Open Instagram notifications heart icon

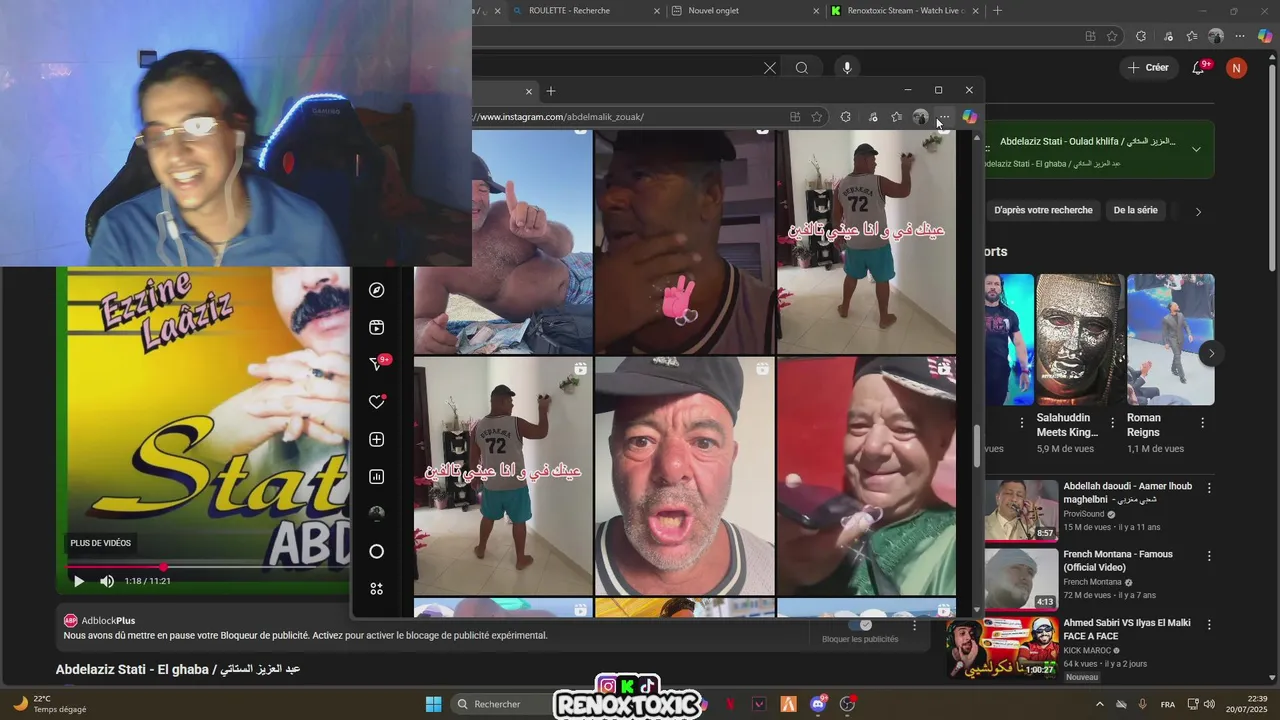377,402
